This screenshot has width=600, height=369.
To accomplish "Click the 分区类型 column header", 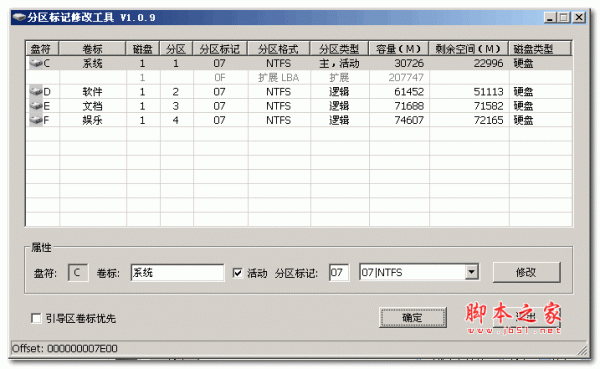I will tap(339, 49).
